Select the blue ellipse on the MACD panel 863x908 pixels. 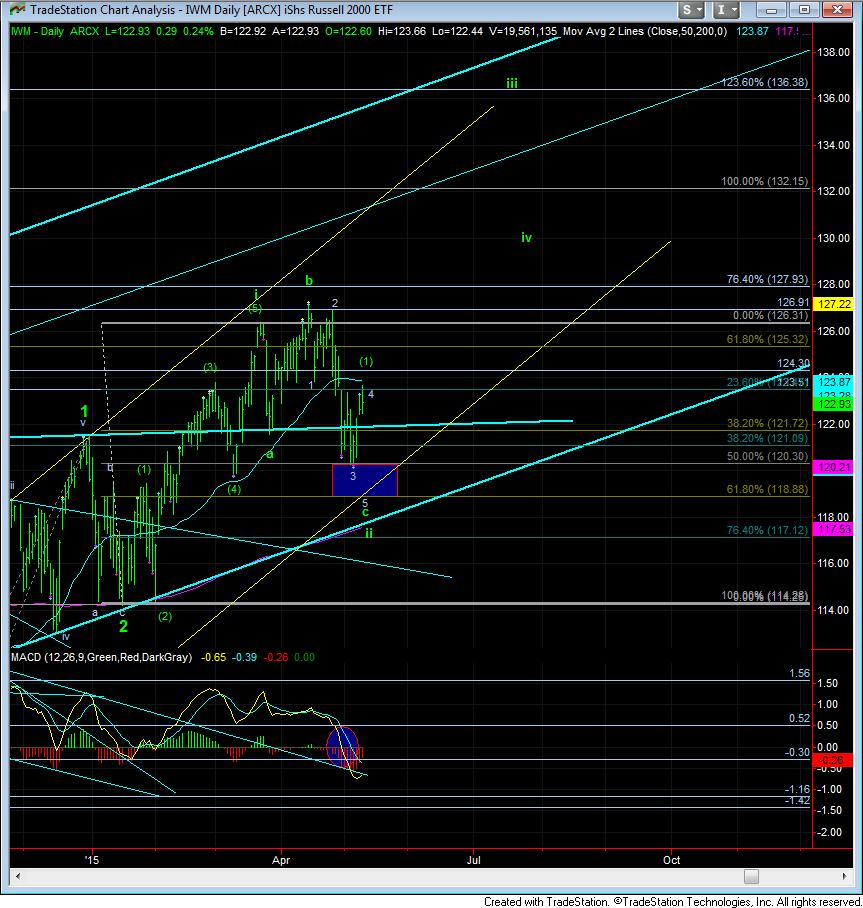pyautogui.click(x=342, y=747)
